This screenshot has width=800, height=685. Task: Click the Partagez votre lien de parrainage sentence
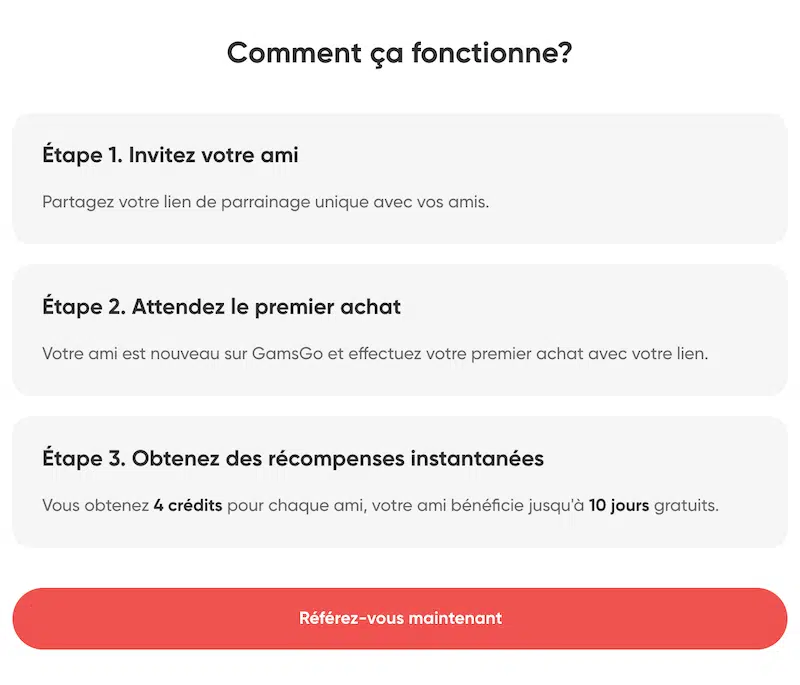265,202
